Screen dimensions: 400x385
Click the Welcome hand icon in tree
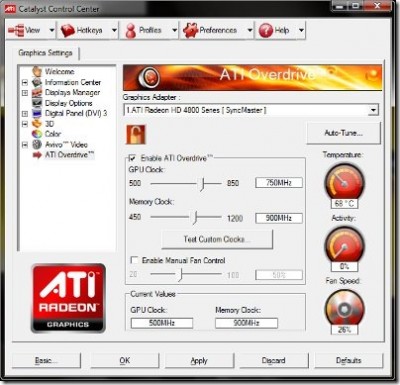coord(37,71)
